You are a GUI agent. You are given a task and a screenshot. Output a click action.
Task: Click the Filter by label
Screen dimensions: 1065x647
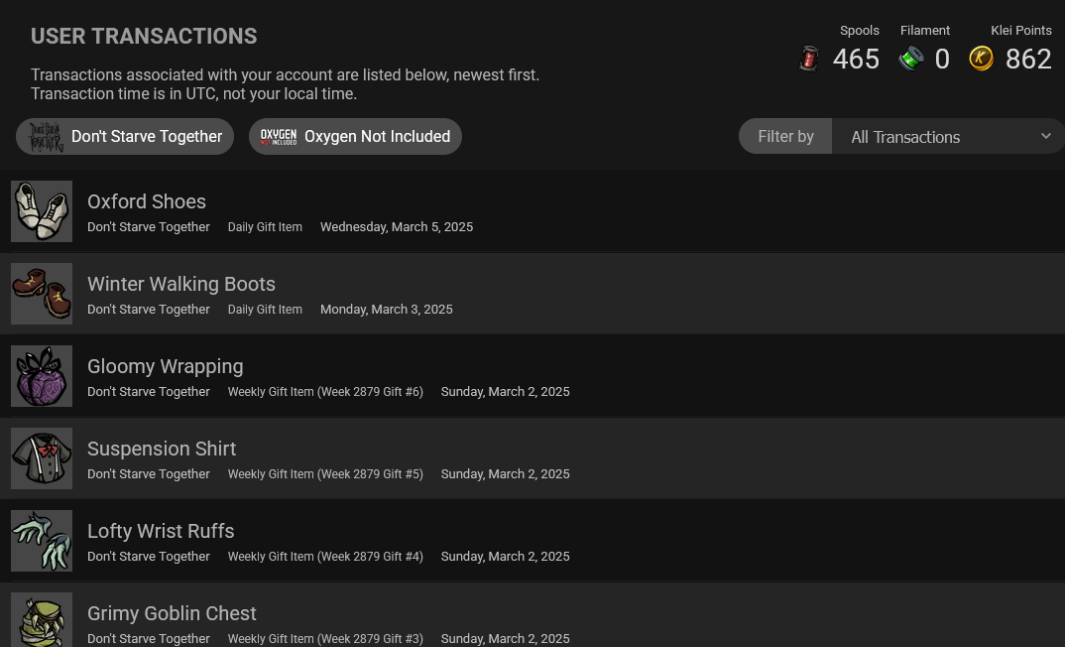(785, 136)
